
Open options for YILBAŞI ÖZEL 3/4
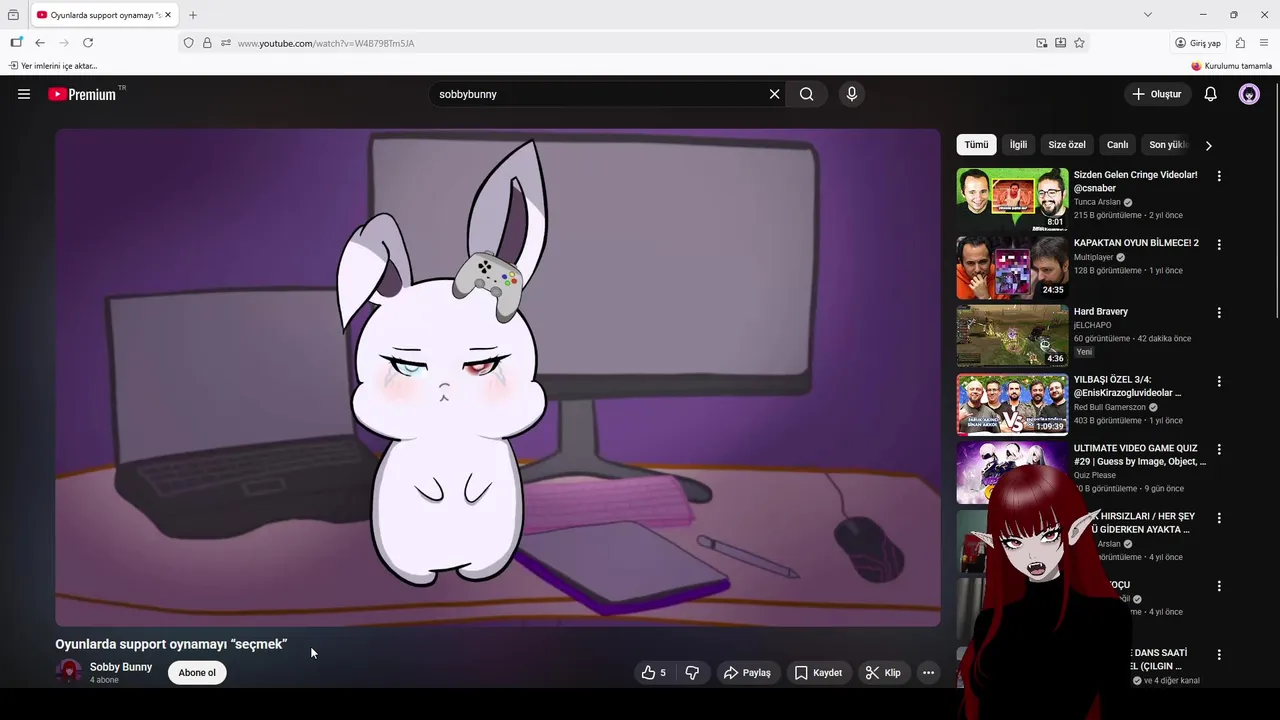click(x=1219, y=381)
